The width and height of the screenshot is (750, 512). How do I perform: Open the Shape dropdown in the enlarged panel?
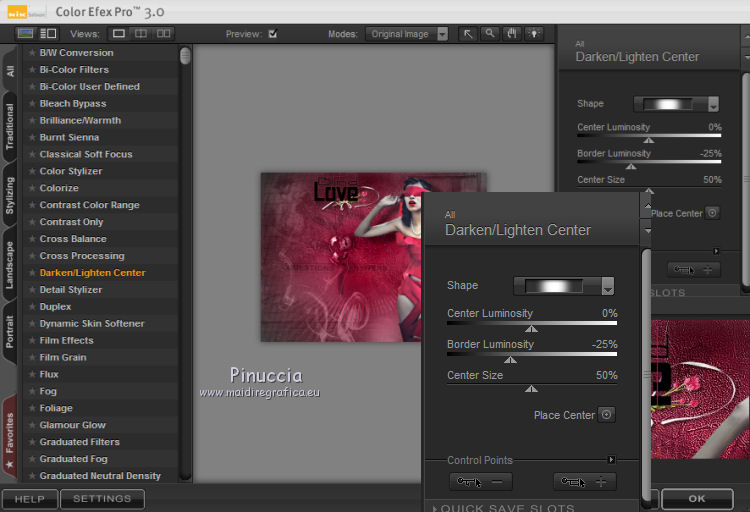pos(608,287)
